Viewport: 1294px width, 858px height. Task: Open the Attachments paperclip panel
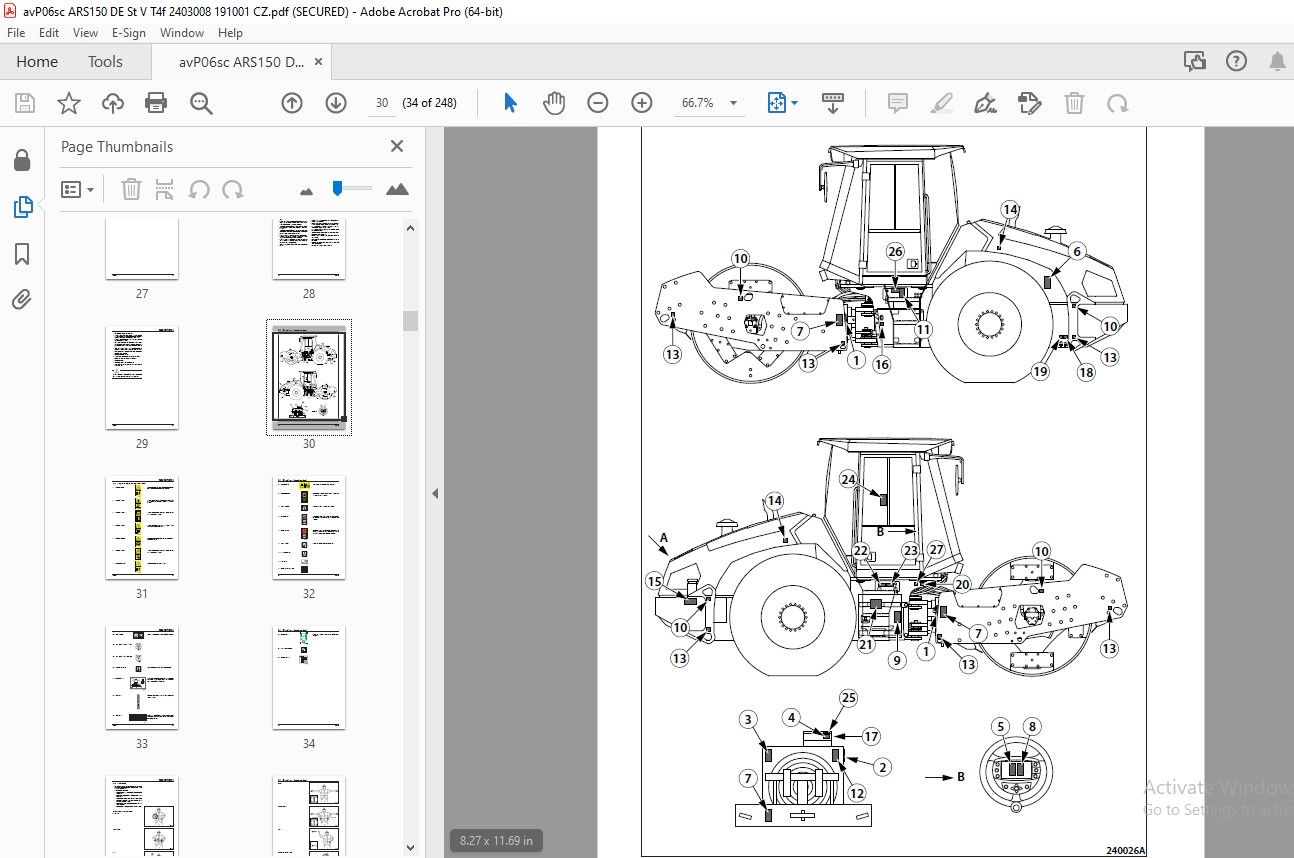[x=22, y=299]
